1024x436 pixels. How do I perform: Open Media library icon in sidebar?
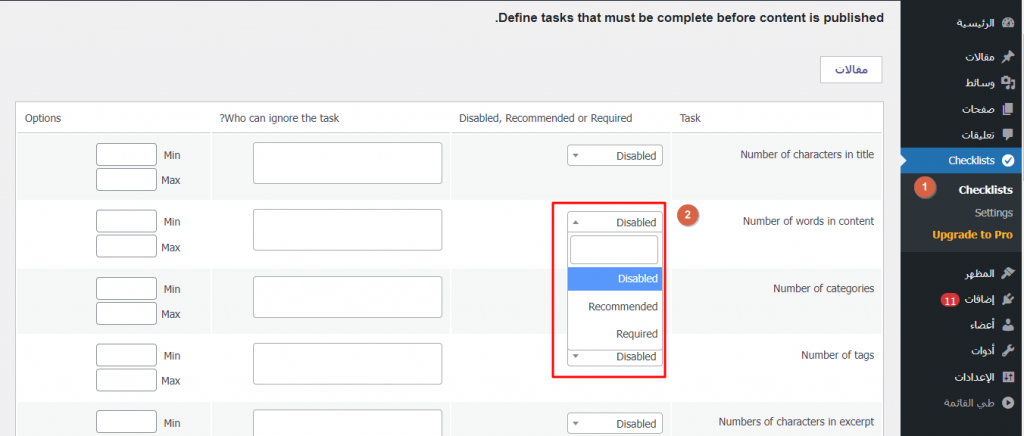pos(1007,82)
